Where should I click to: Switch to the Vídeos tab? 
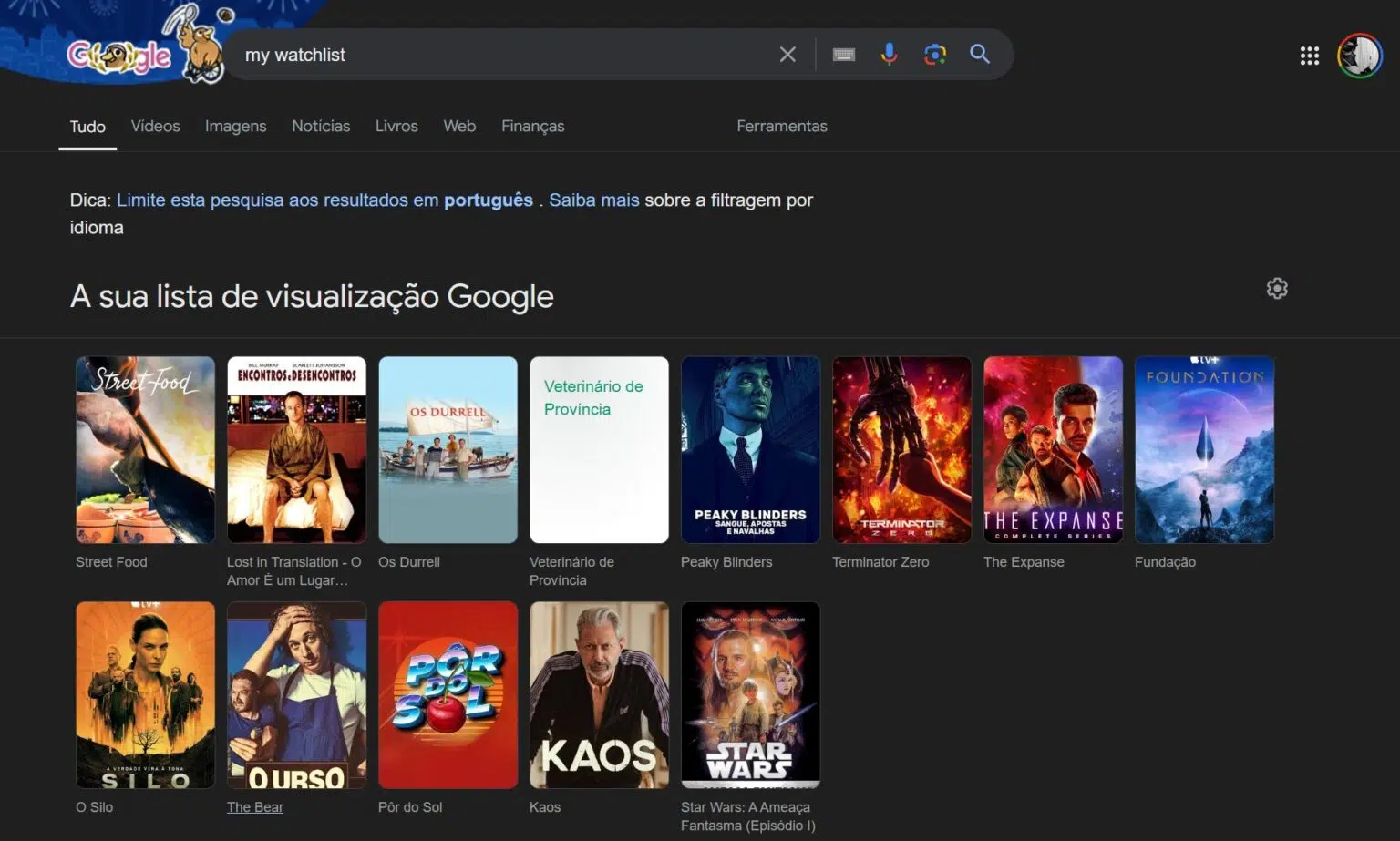point(155,126)
